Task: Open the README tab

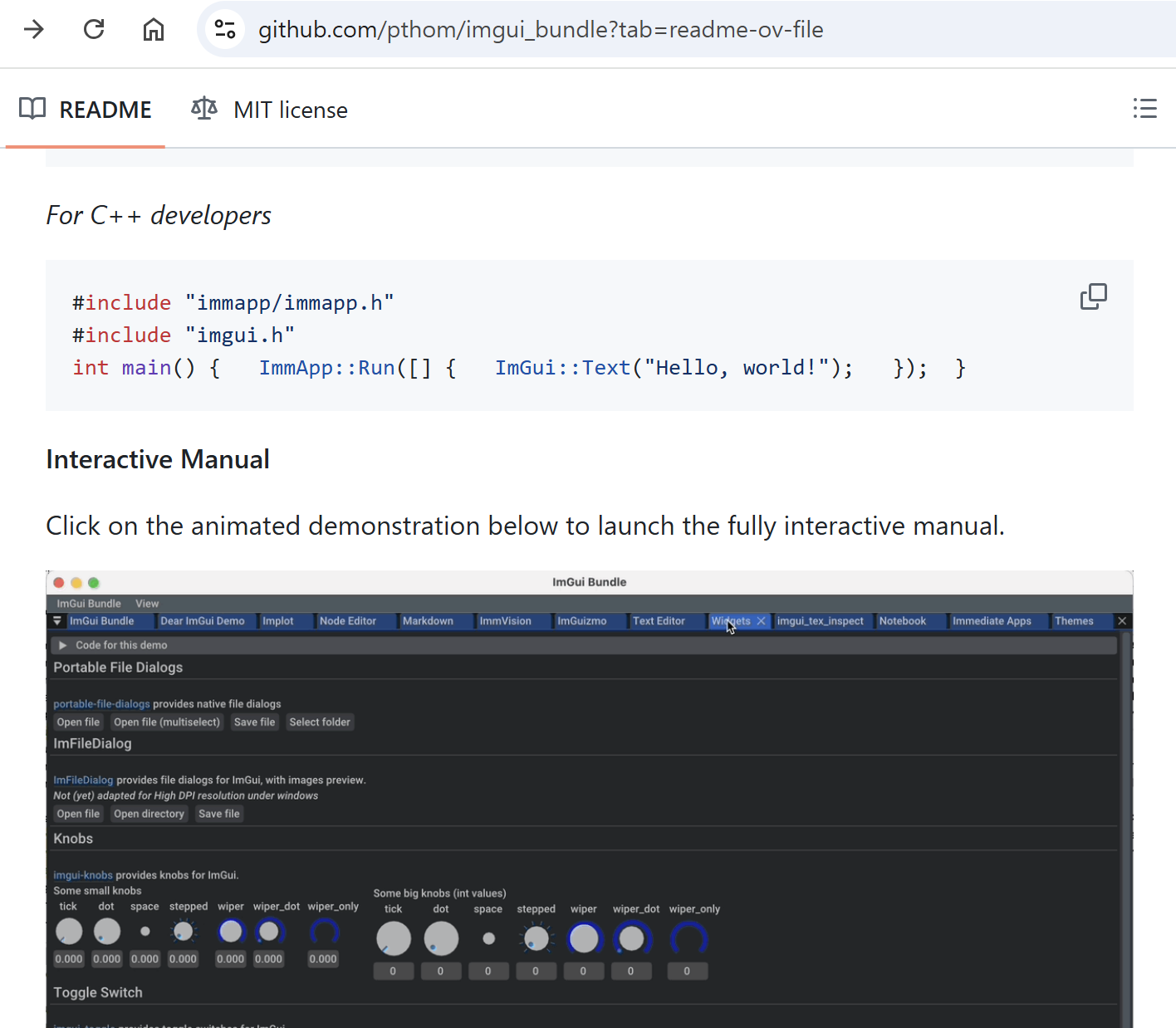Action: pos(86,110)
